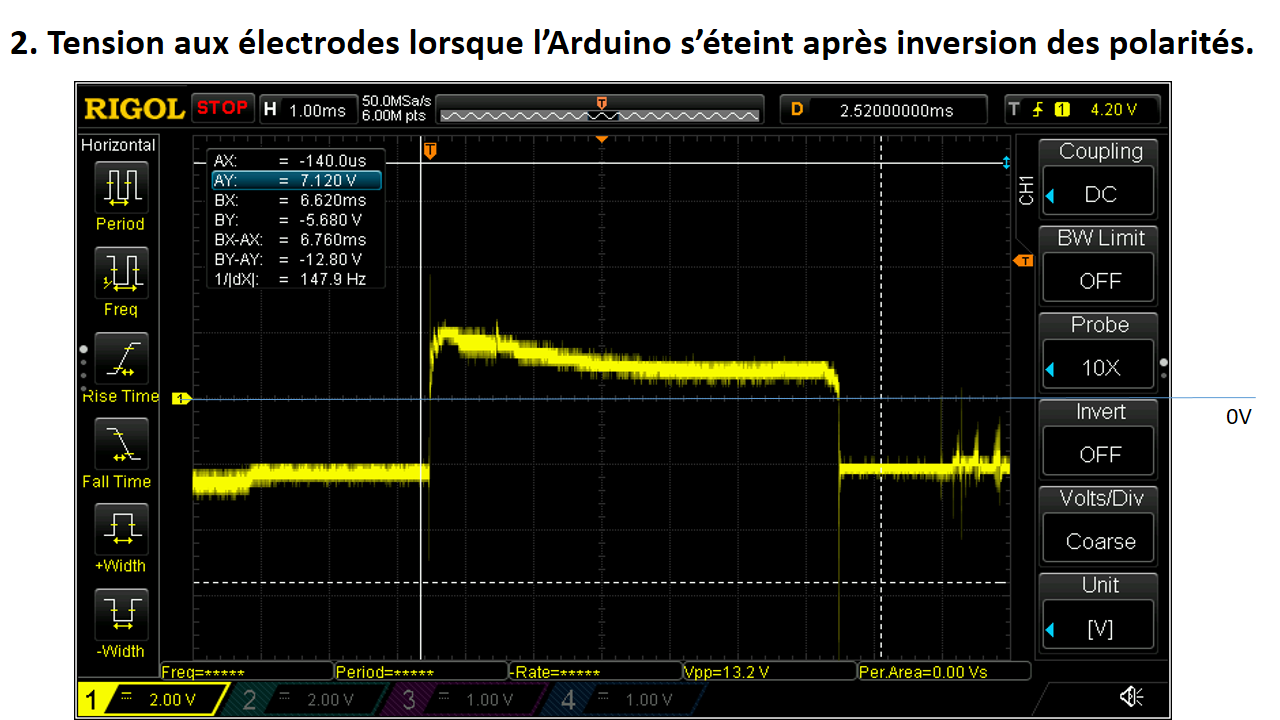The image size is (1280, 720).
Task: Click the BX cursor value 6.620ms
Action: 332,200
